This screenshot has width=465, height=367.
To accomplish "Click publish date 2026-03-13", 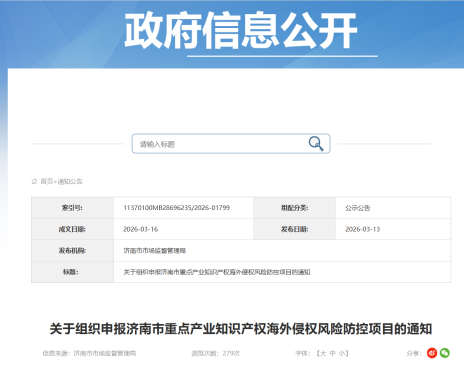I will (x=363, y=229).
